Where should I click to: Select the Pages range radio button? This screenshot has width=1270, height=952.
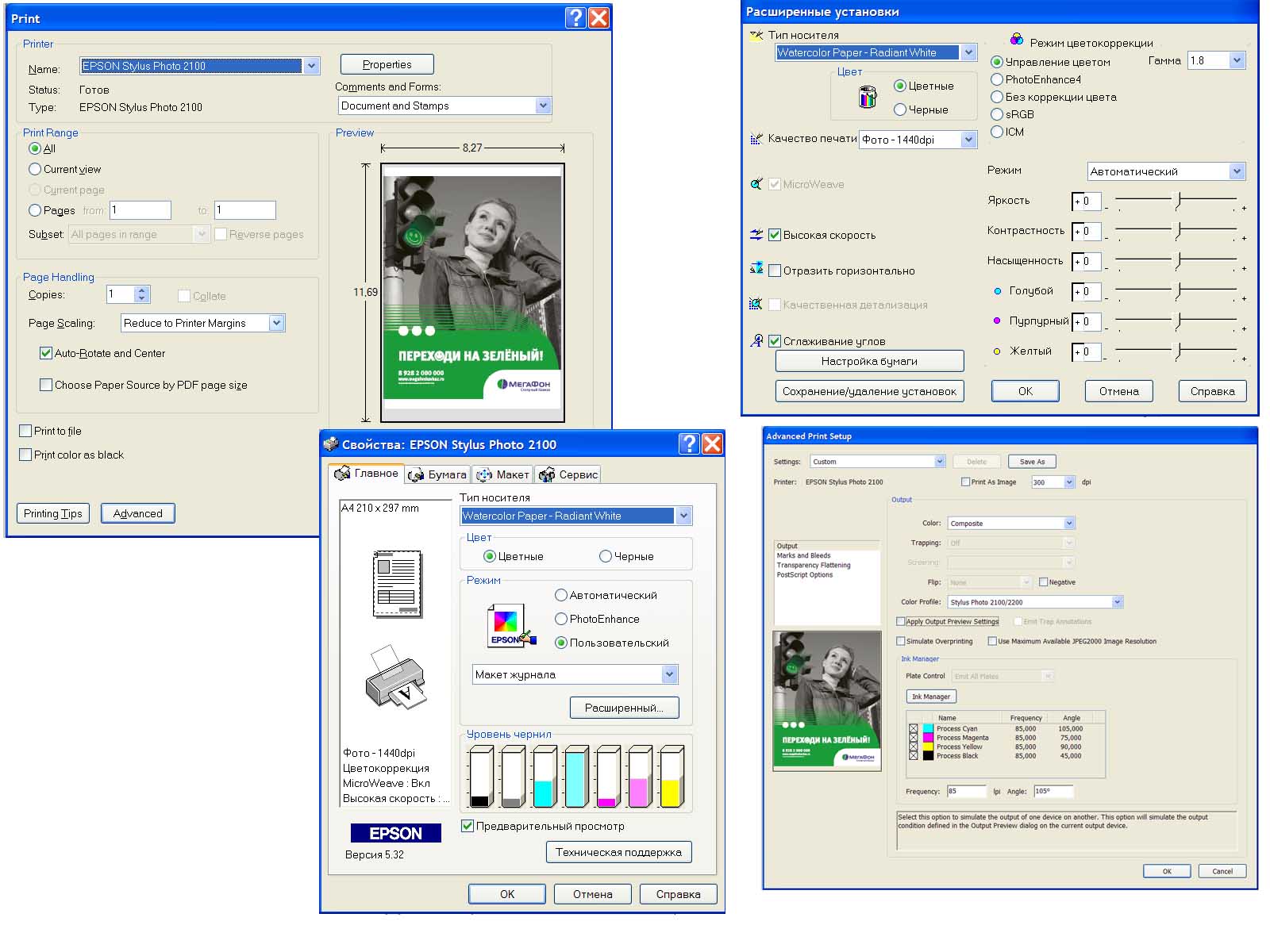click(x=35, y=210)
